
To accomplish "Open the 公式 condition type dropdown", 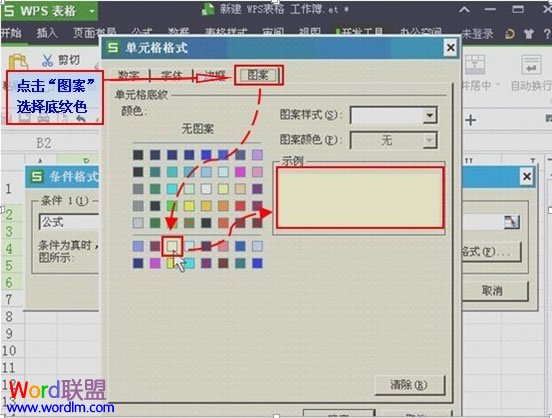I will pyautogui.click(x=69, y=222).
